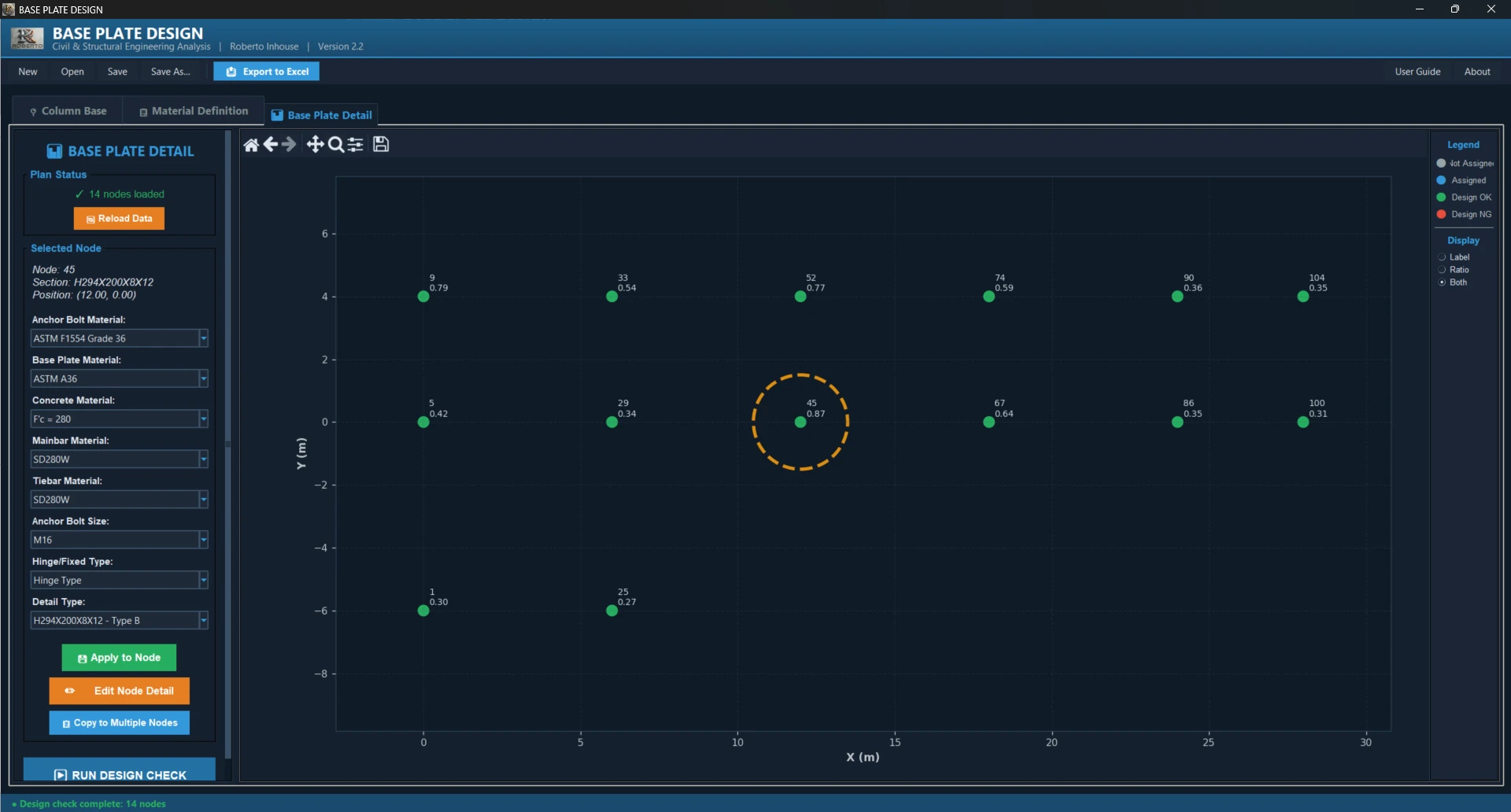This screenshot has height=812, width=1511.
Task: Click Design OK green legend swatch
Action: (1442, 197)
